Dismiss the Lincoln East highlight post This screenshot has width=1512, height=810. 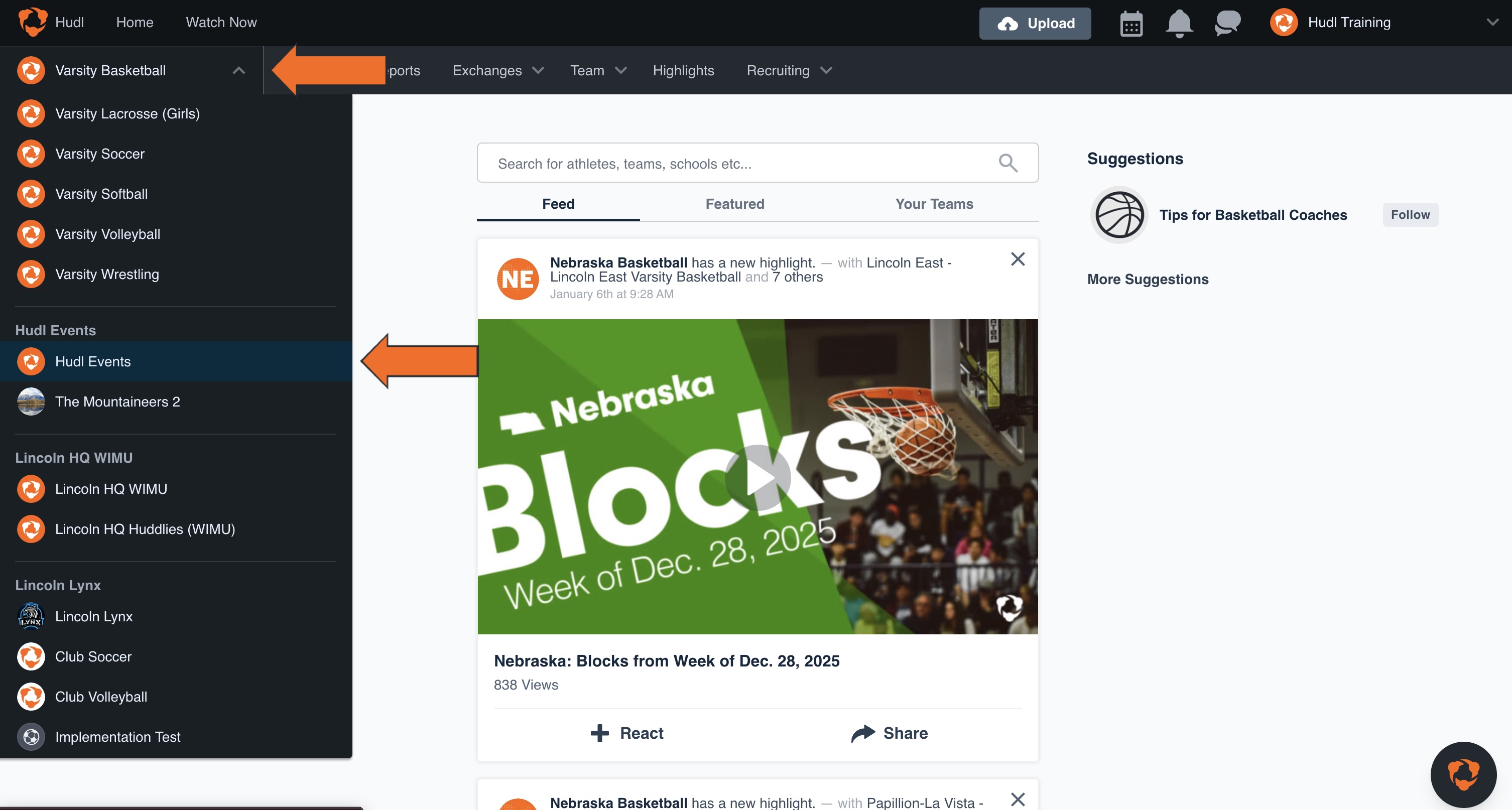coord(1018,259)
